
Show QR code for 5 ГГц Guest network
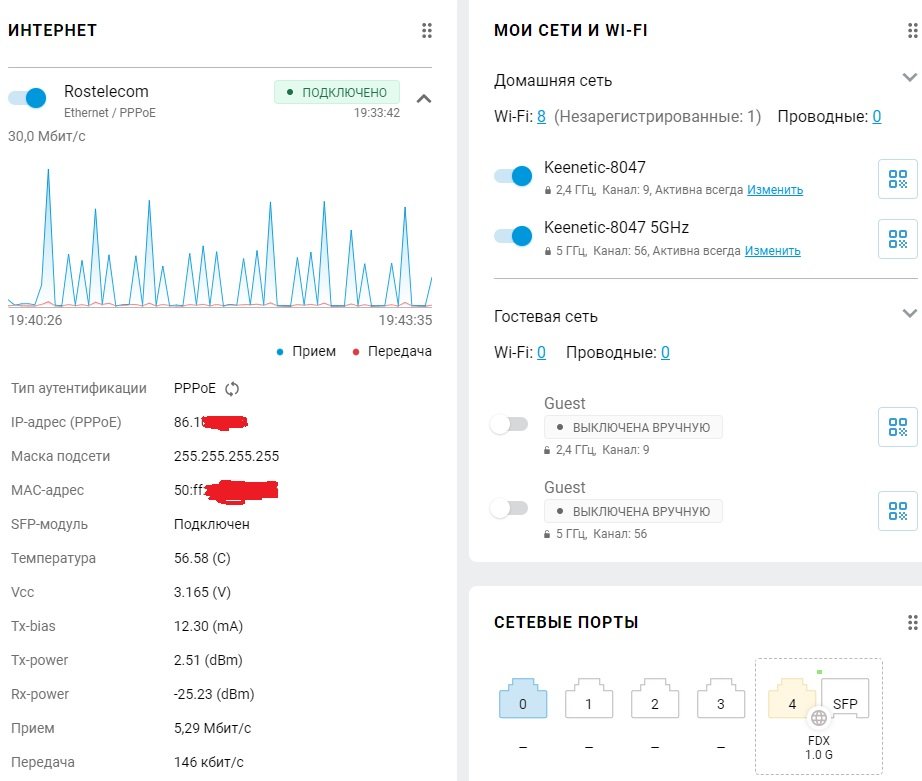tap(897, 511)
